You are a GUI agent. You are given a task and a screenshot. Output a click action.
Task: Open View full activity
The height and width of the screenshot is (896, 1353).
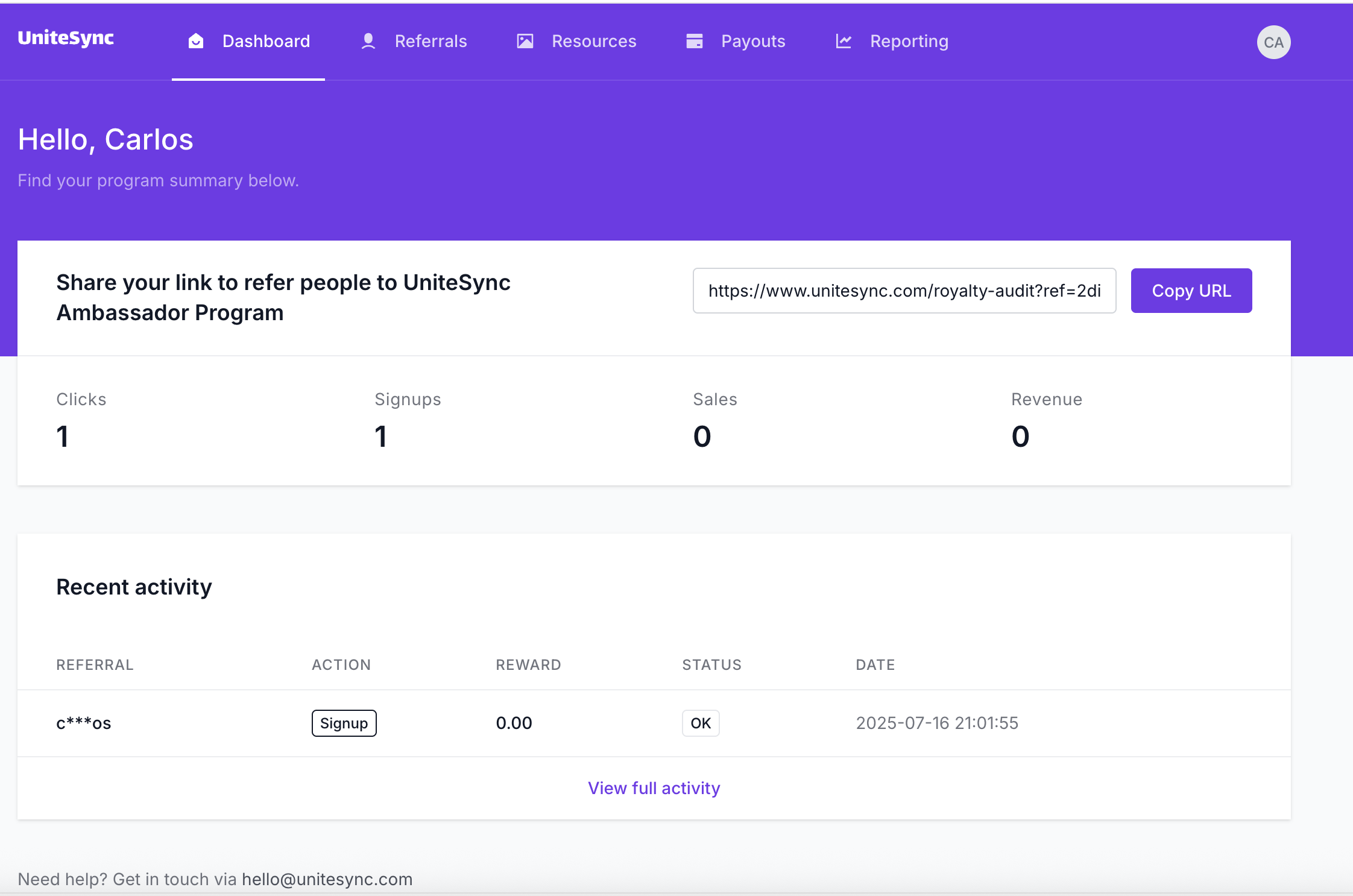coord(654,787)
